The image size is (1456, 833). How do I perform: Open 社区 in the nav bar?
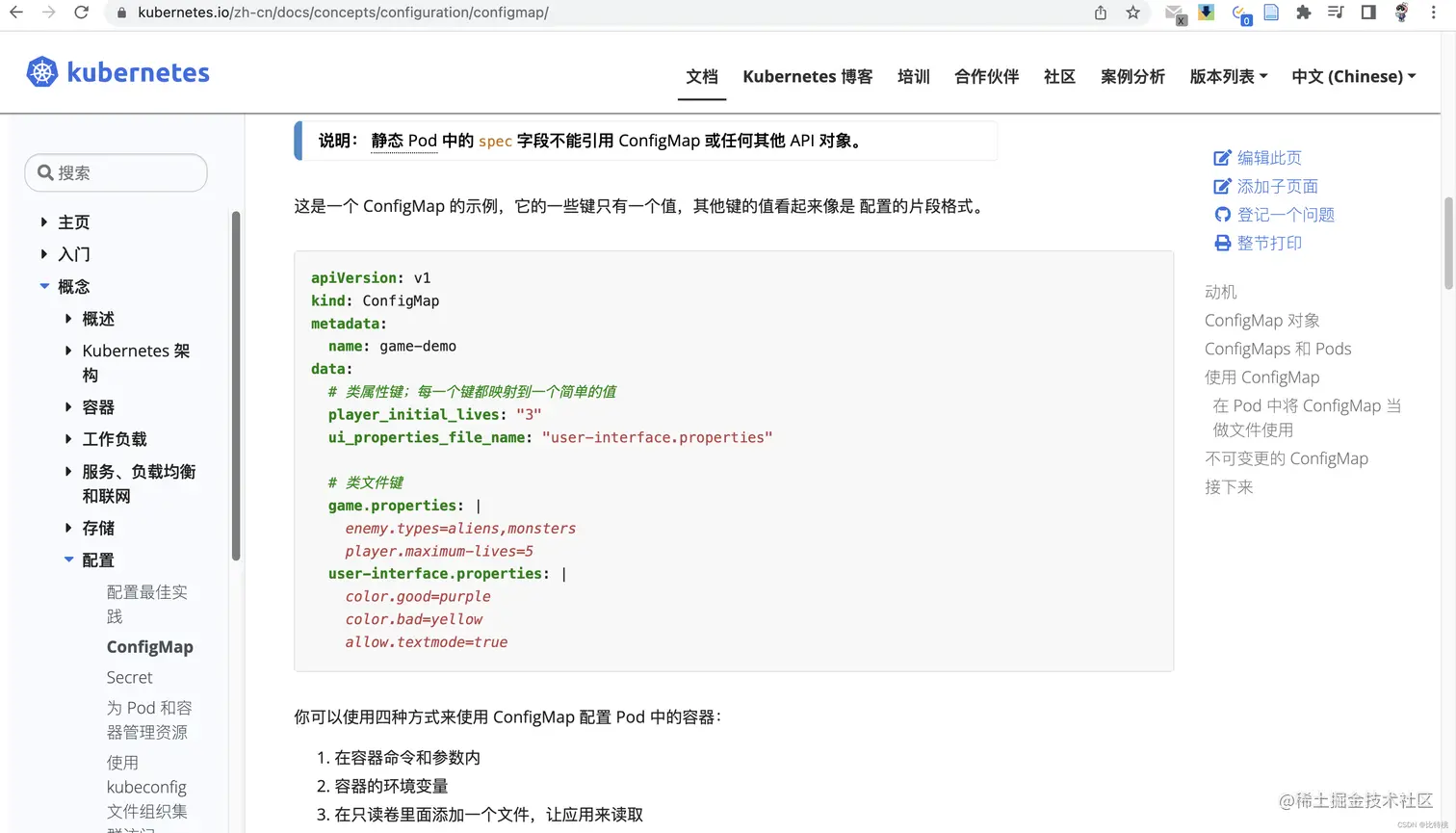(1059, 76)
